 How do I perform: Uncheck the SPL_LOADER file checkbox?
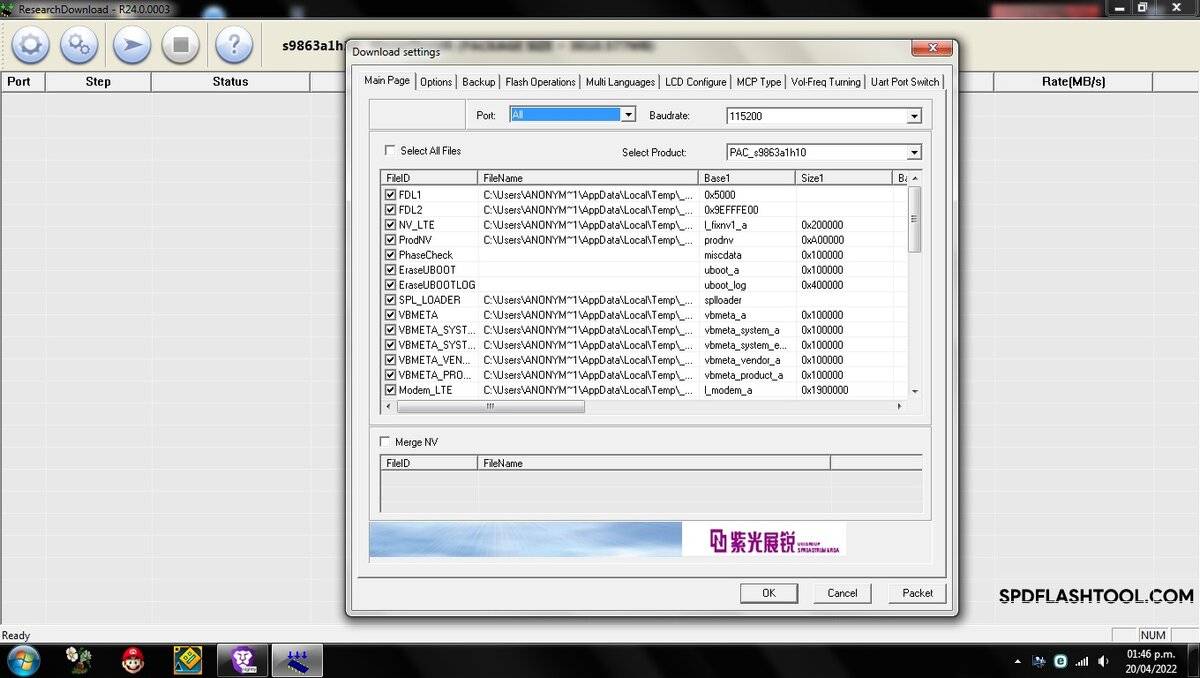390,300
